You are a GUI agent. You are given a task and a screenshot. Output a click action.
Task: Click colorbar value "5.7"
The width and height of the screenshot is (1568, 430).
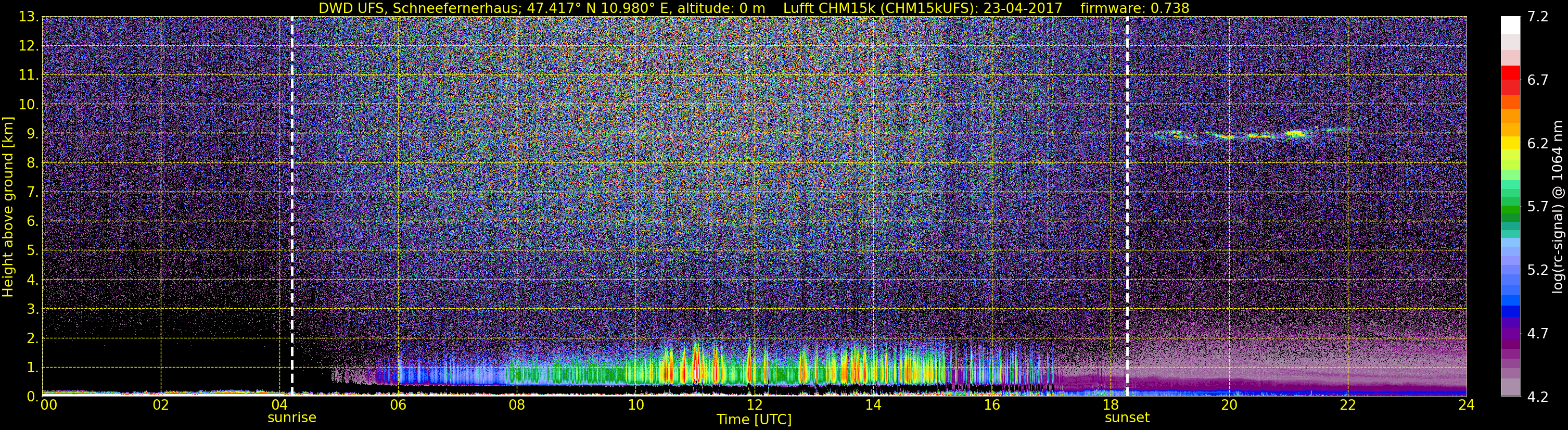pyautogui.click(x=1538, y=207)
